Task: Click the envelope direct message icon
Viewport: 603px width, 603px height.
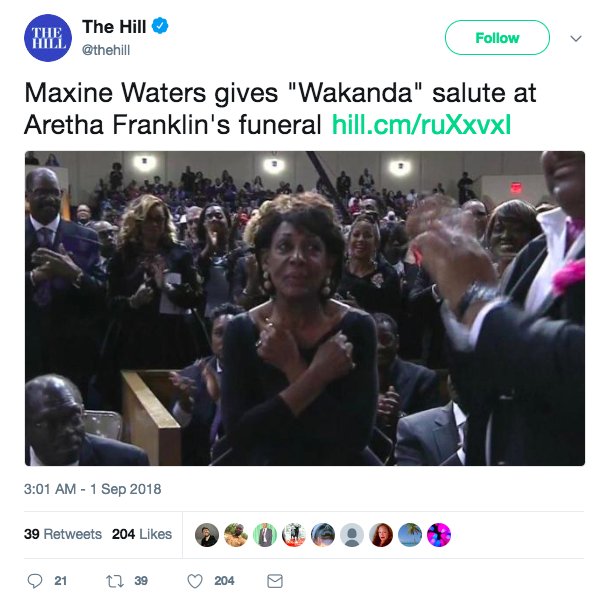Action: [x=275, y=581]
